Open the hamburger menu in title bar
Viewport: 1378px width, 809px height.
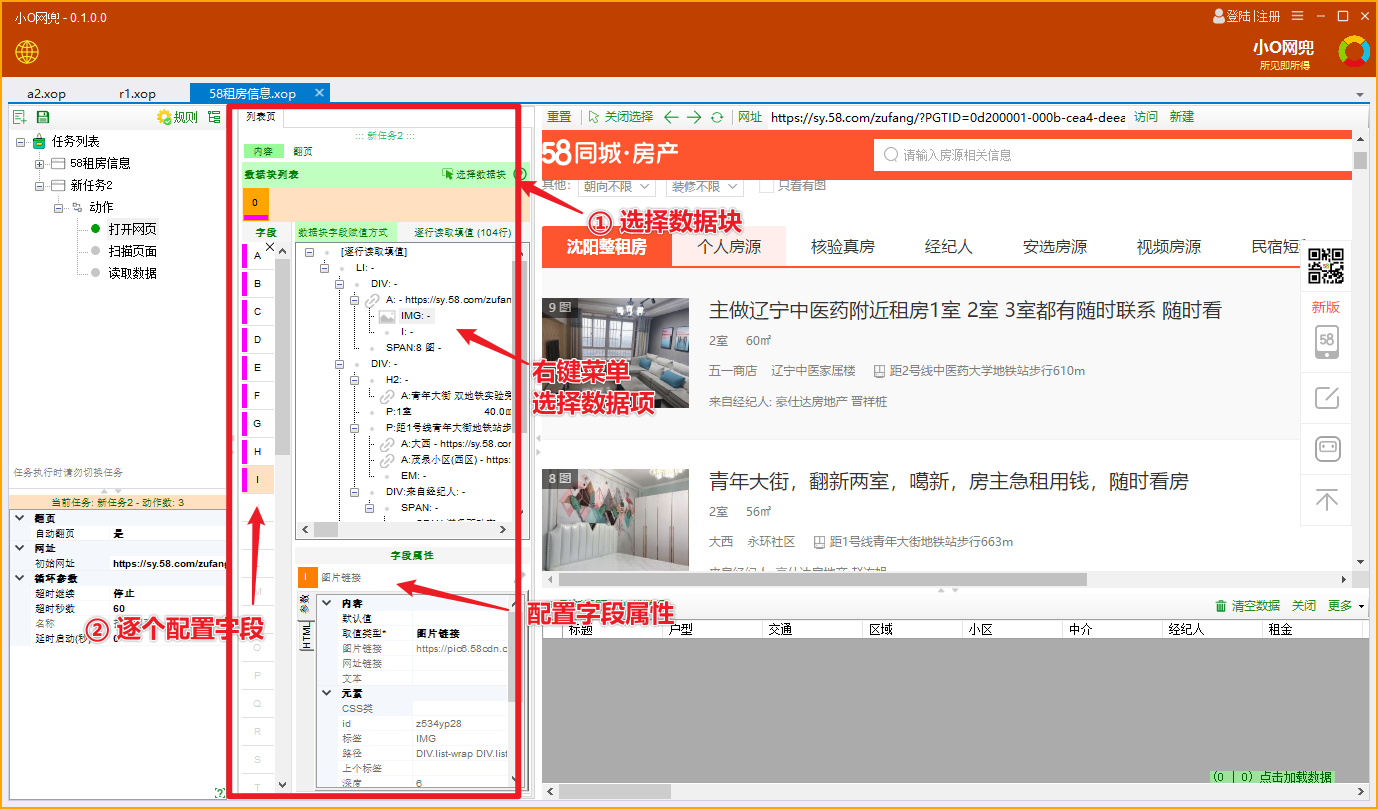[x=1297, y=16]
